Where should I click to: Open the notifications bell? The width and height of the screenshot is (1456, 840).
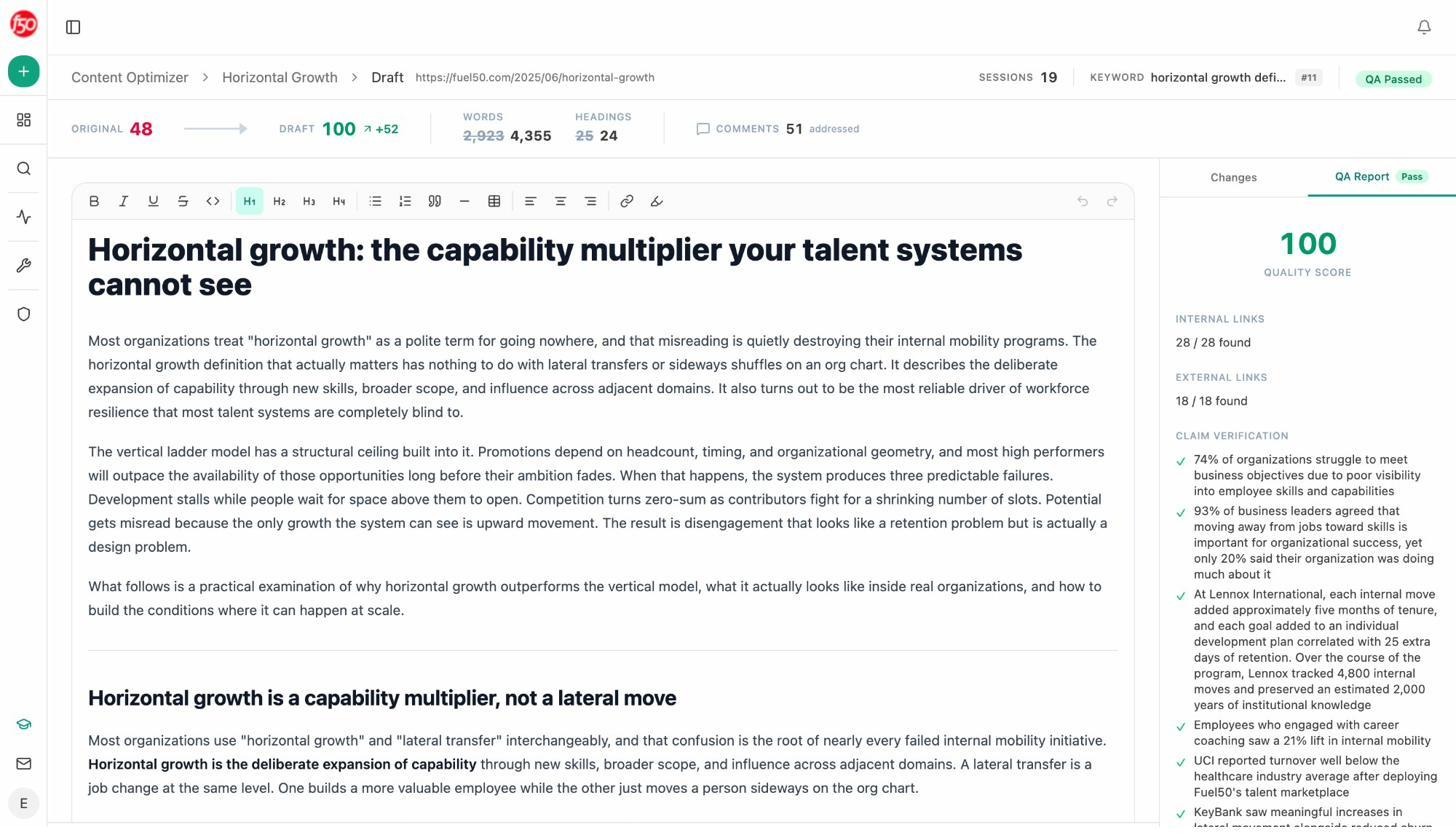tap(1424, 26)
